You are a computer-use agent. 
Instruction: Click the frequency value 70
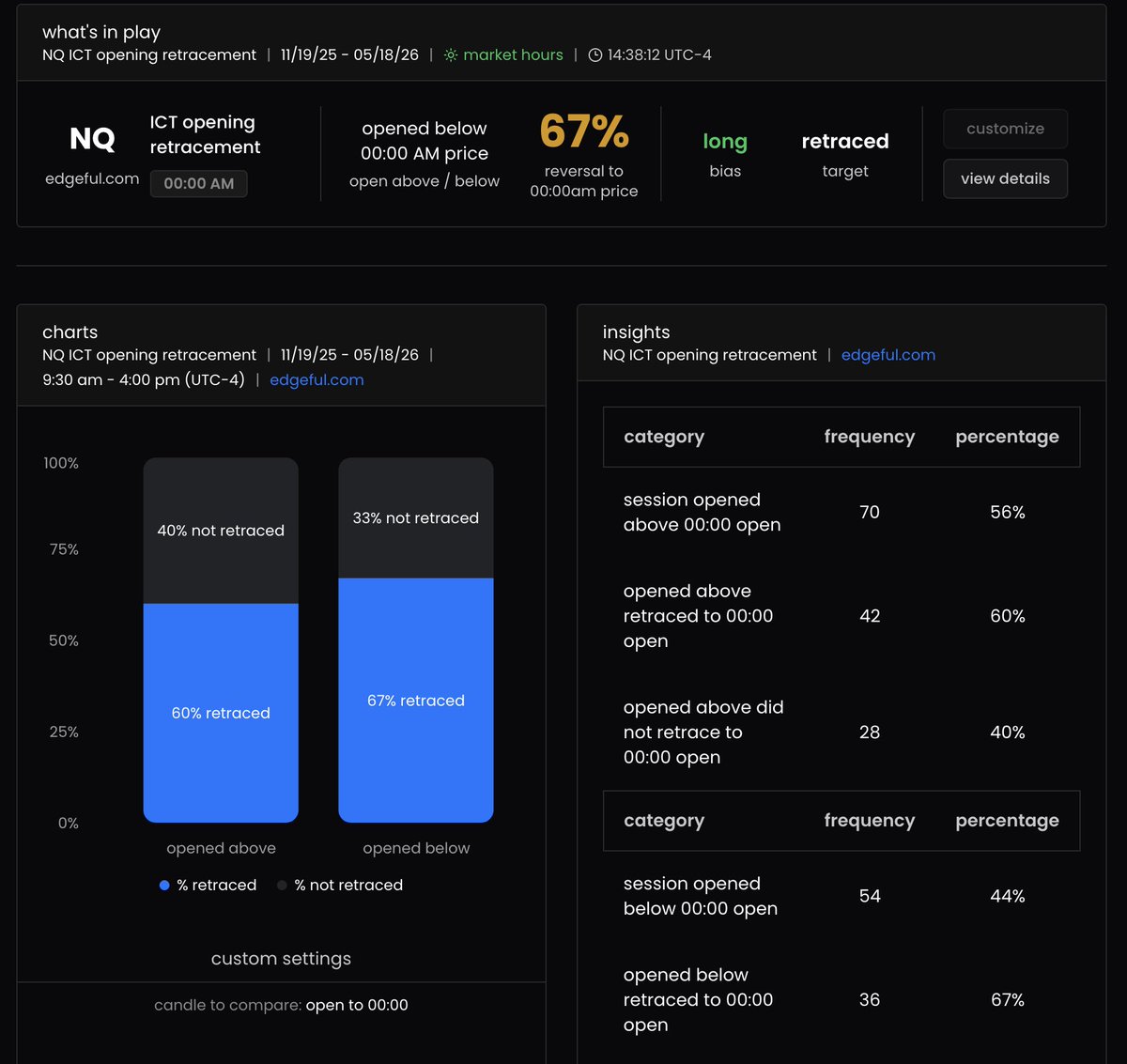tap(870, 513)
